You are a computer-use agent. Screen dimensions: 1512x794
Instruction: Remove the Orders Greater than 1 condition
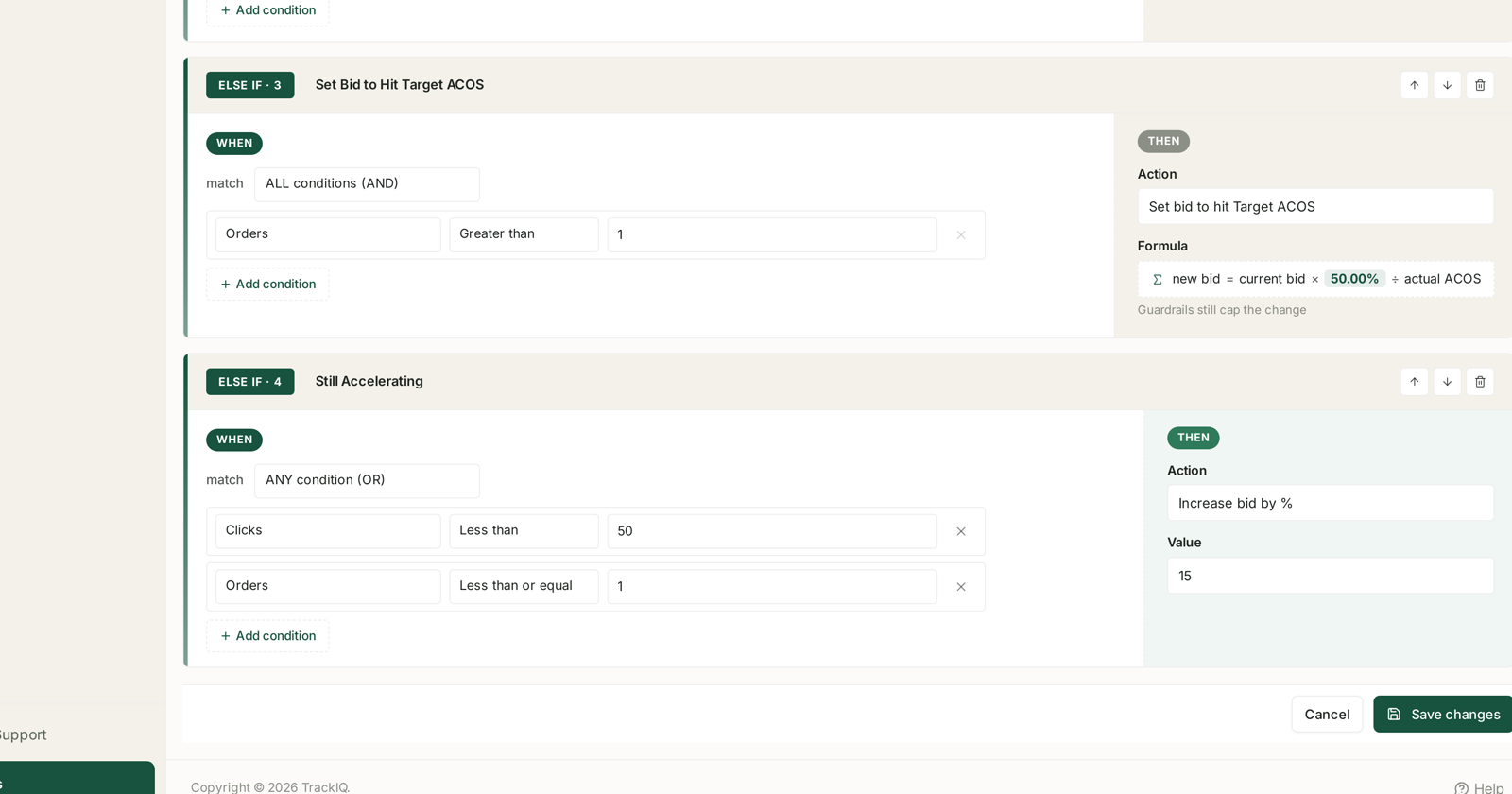coord(961,234)
